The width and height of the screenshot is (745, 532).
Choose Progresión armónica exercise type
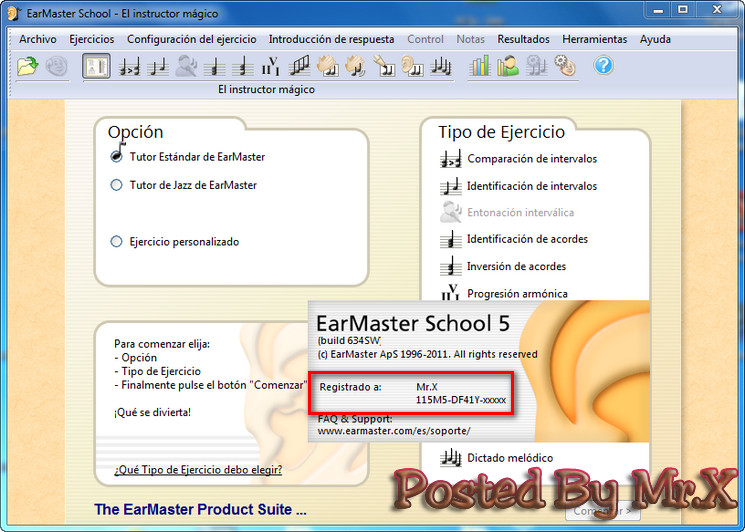pos(504,293)
